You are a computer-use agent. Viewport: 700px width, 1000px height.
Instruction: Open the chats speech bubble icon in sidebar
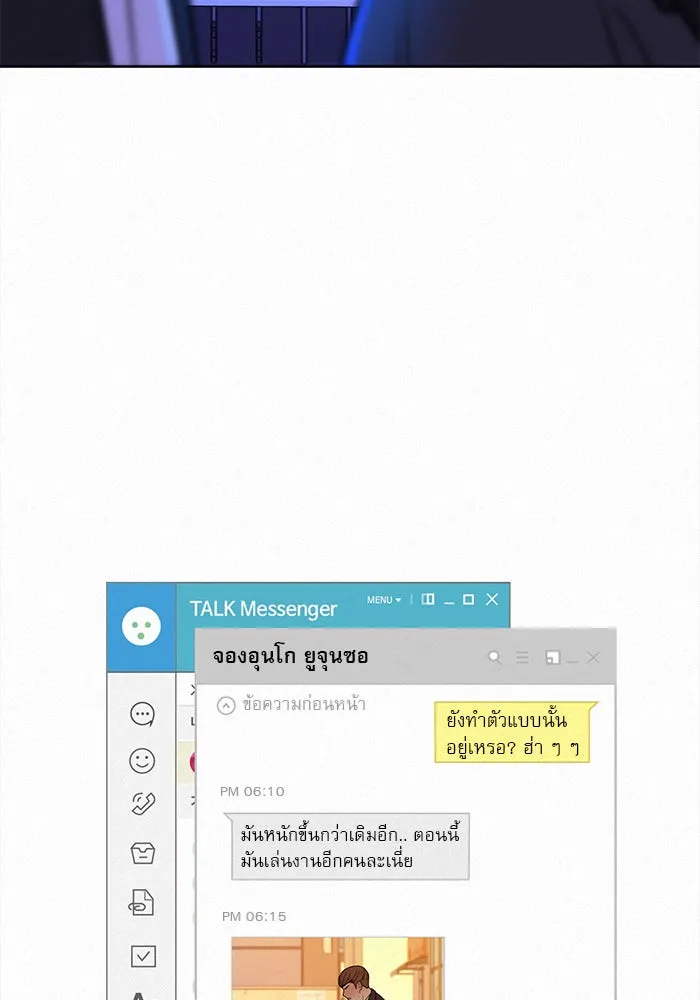[142, 714]
